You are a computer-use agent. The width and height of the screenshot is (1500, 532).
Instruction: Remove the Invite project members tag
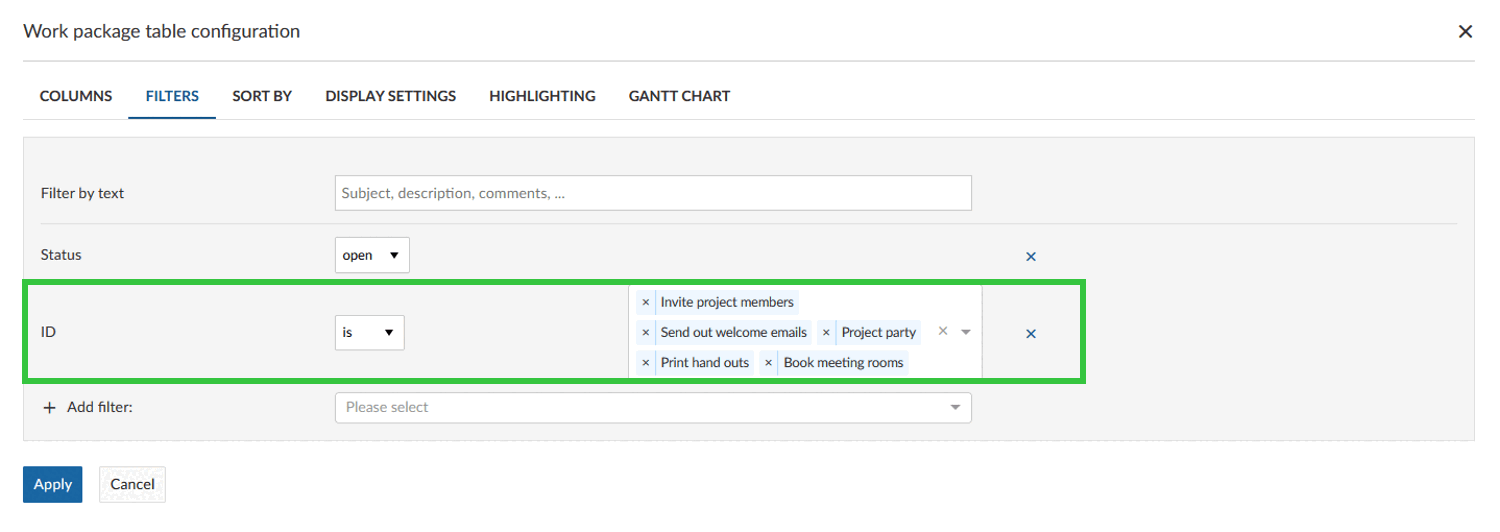[646, 302]
